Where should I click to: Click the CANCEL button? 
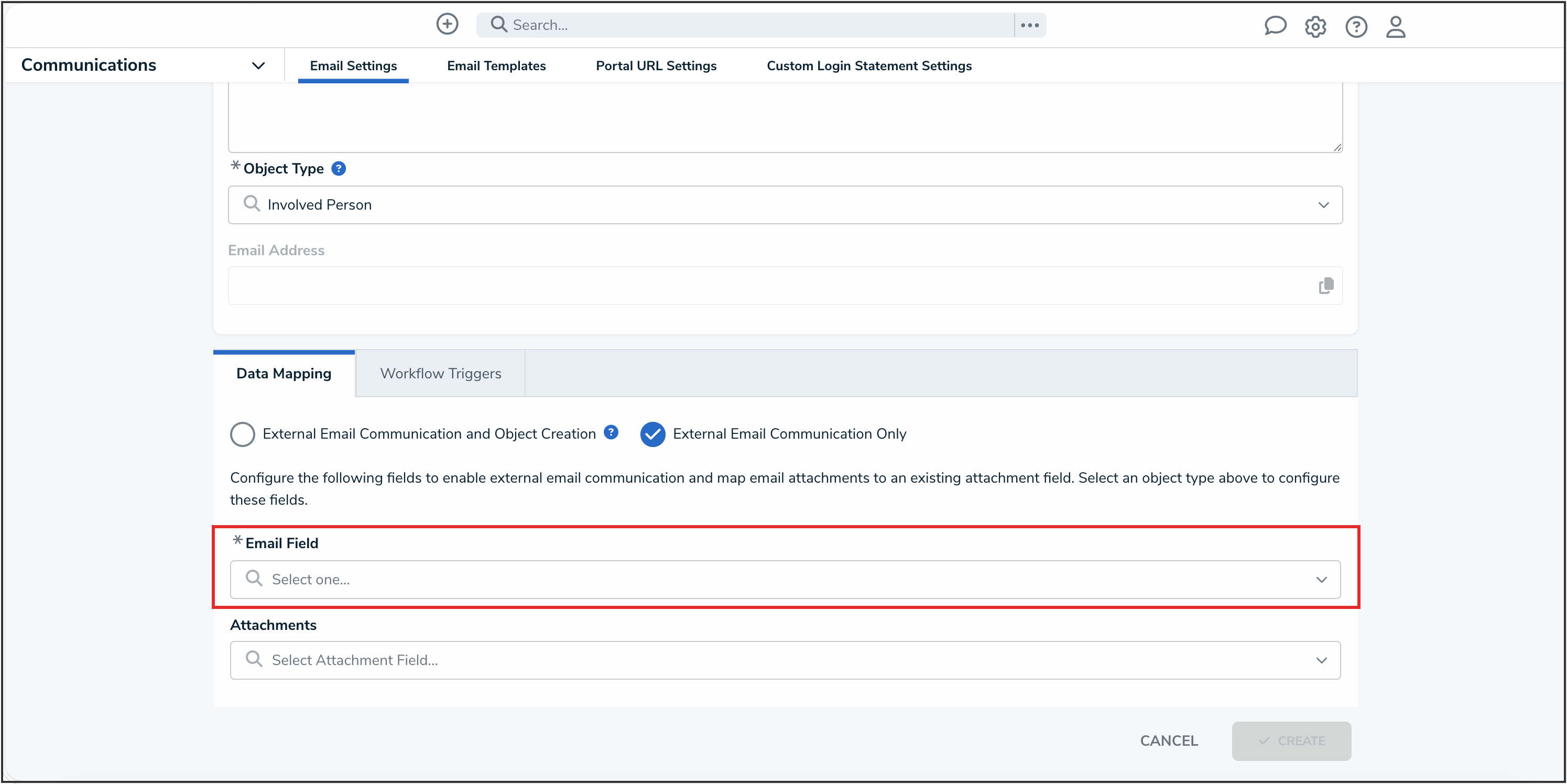click(x=1168, y=740)
